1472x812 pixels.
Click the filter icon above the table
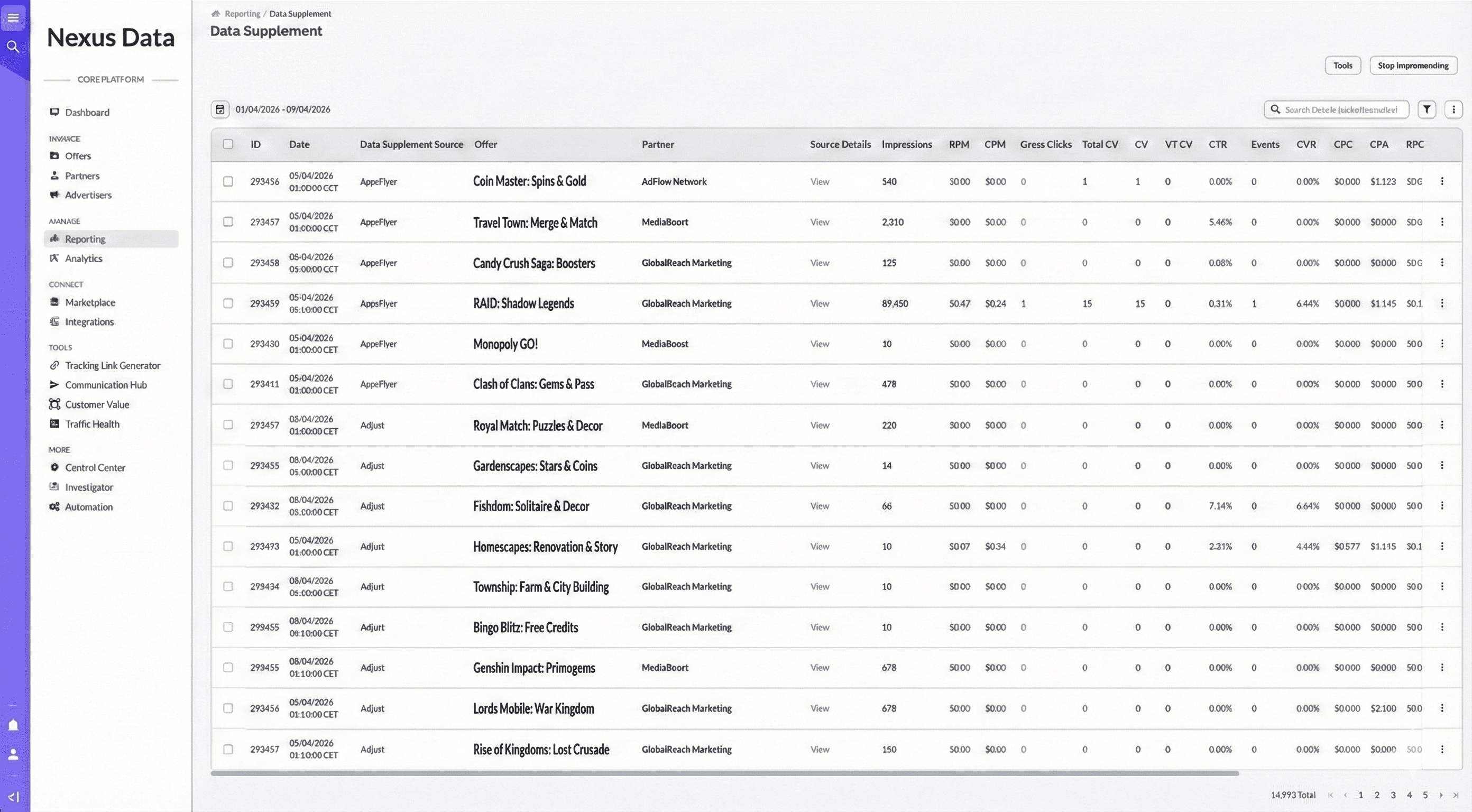point(1428,109)
